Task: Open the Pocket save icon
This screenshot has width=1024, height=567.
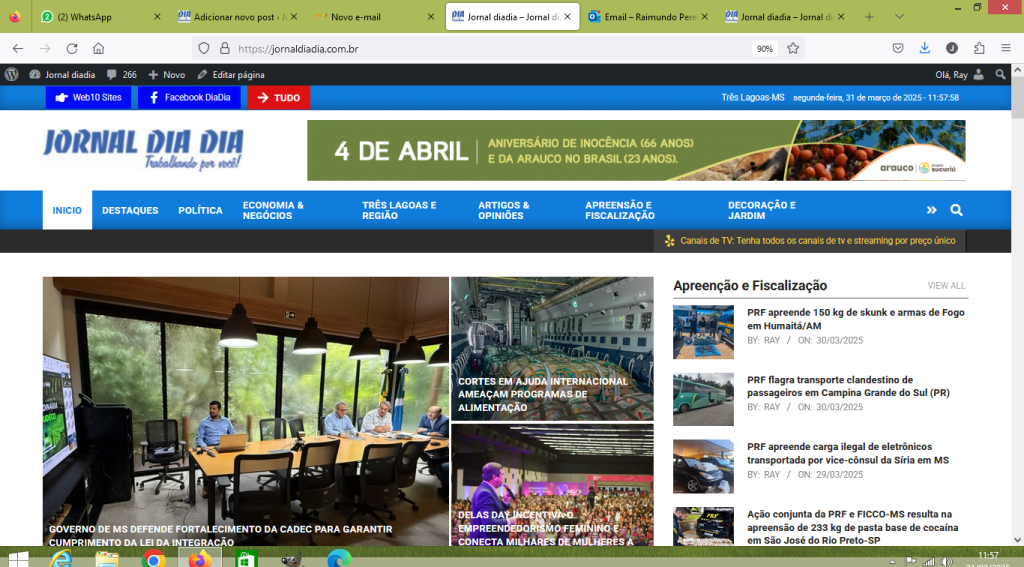Action: coord(898,48)
